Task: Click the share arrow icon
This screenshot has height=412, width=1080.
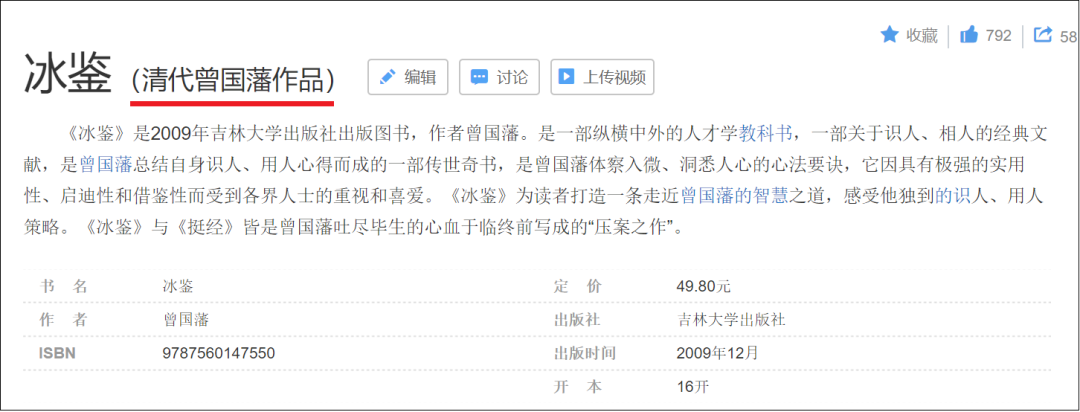Action: [1044, 35]
